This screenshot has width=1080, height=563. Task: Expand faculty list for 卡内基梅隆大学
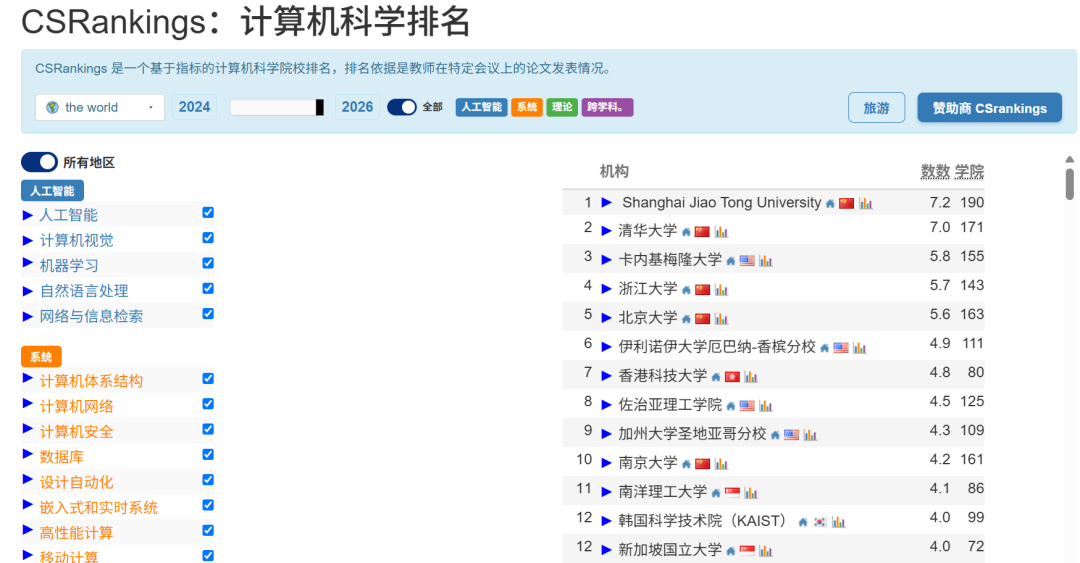pyautogui.click(x=607, y=260)
